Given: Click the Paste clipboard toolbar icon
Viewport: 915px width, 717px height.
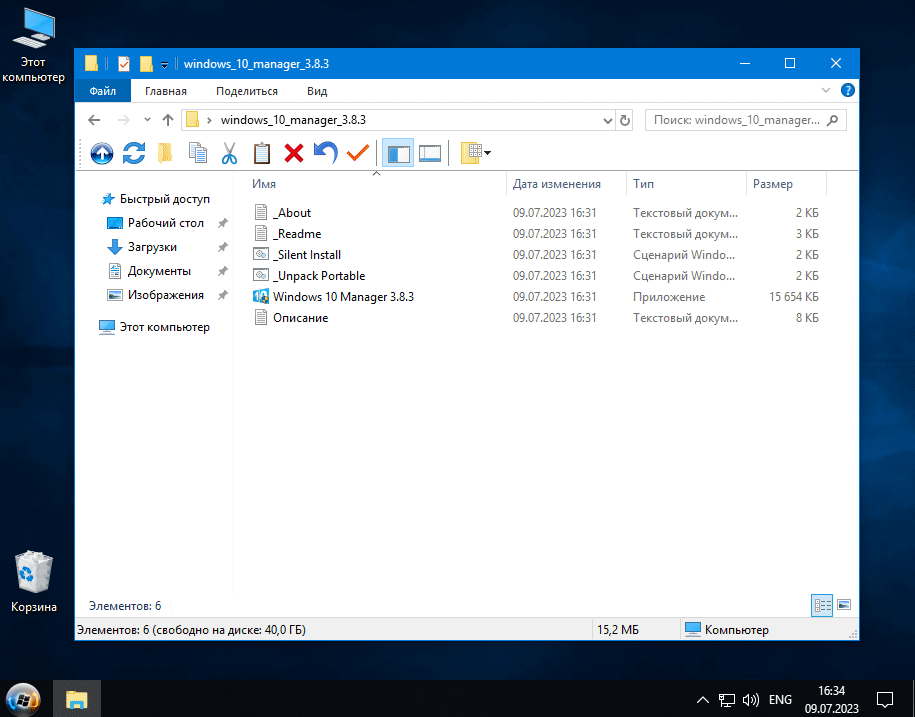Looking at the screenshot, I should [x=261, y=153].
